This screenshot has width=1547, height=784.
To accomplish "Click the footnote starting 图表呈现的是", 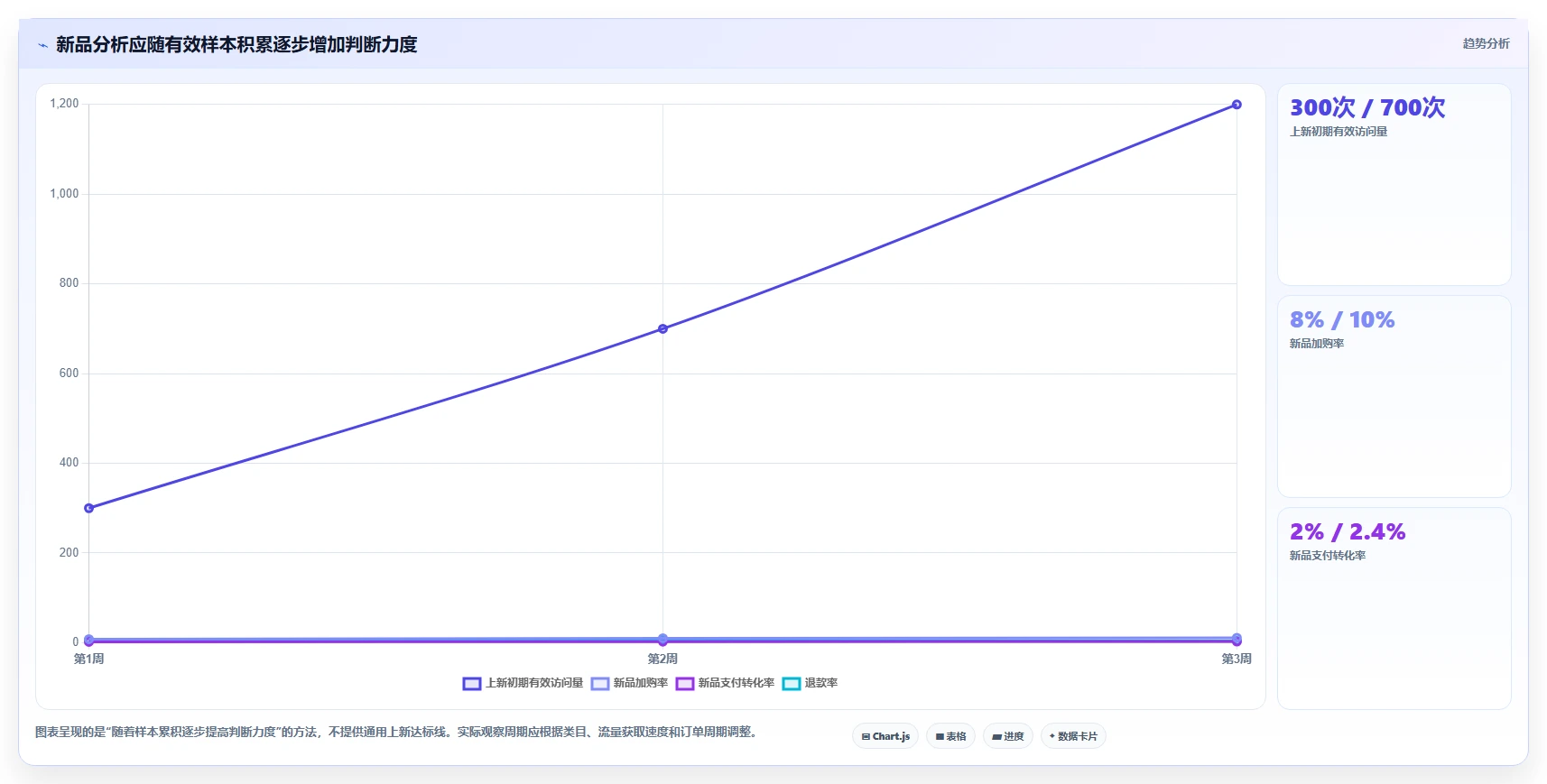I will pos(396,732).
